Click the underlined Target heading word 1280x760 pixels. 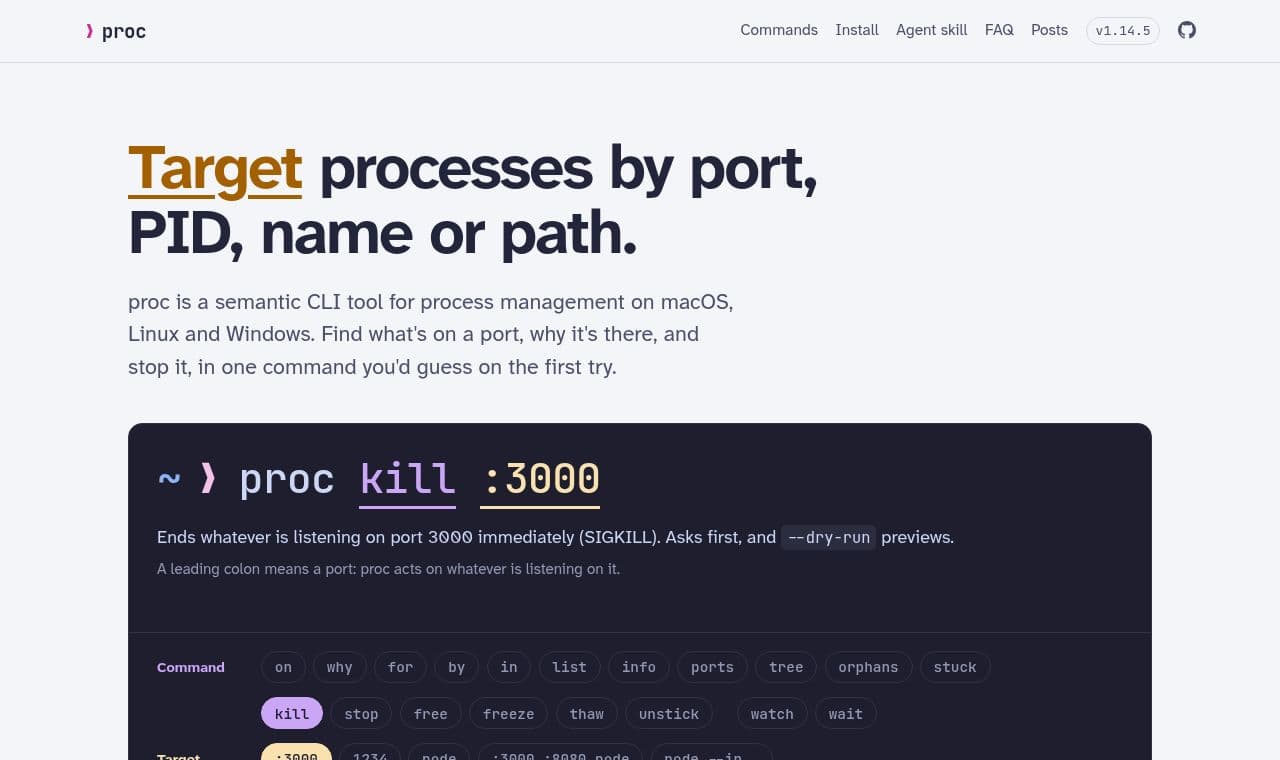point(215,168)
